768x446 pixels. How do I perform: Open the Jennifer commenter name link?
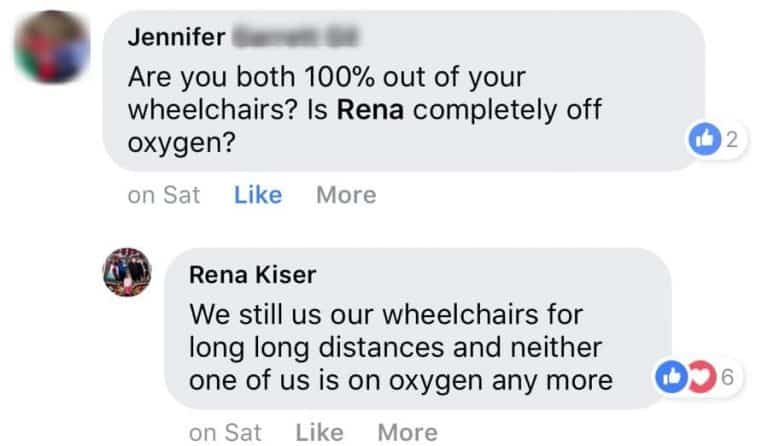[x=176, y=38]
